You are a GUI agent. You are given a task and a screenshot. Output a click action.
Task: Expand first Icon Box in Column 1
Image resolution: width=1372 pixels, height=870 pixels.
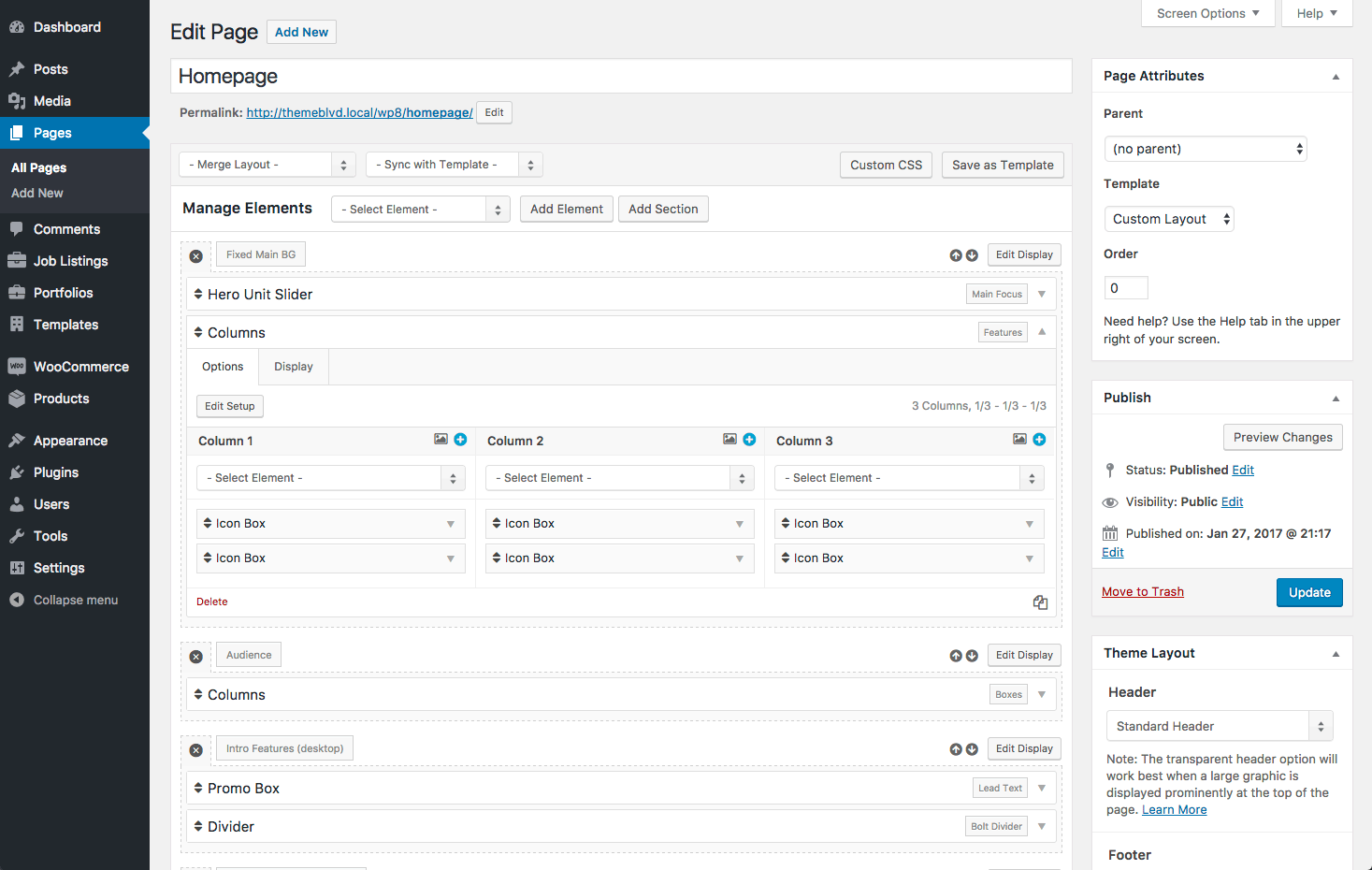[451, 524]
